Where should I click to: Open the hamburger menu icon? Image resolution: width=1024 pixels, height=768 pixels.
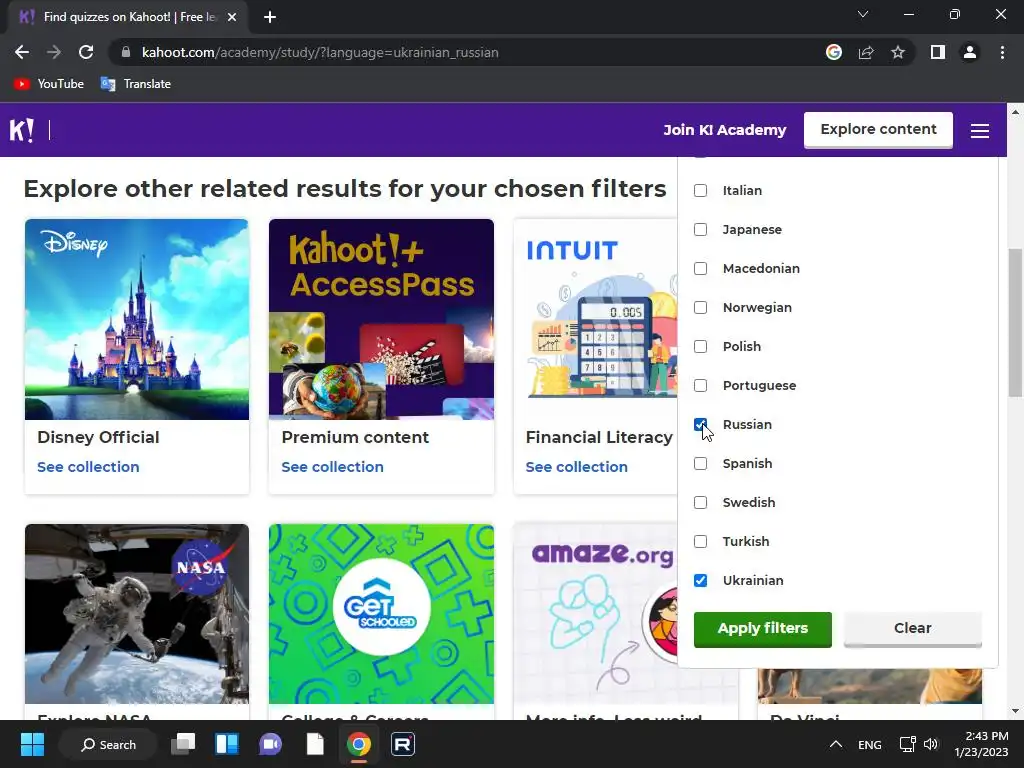[979, 131]
